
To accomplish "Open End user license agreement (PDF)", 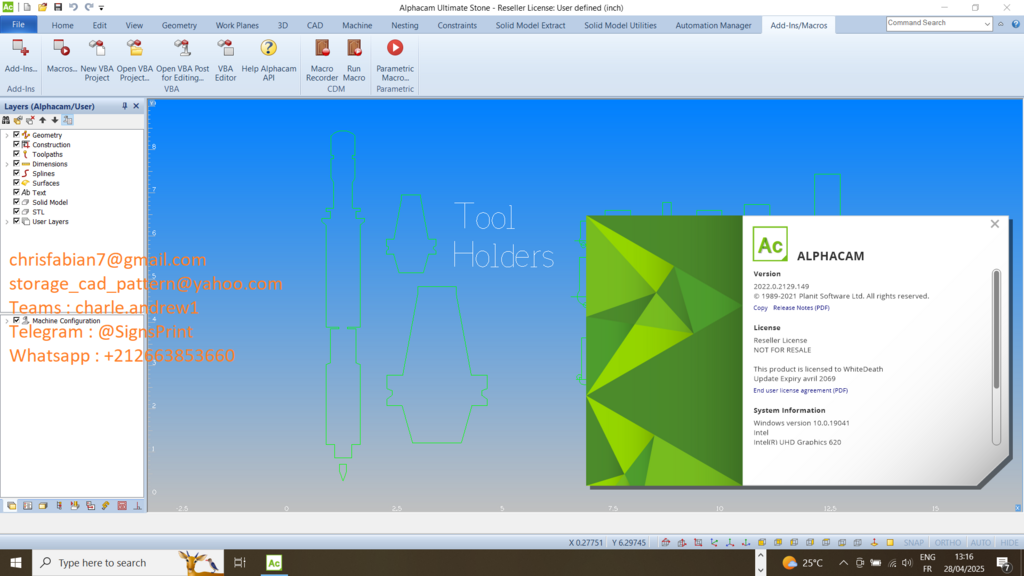I will 801,391.
